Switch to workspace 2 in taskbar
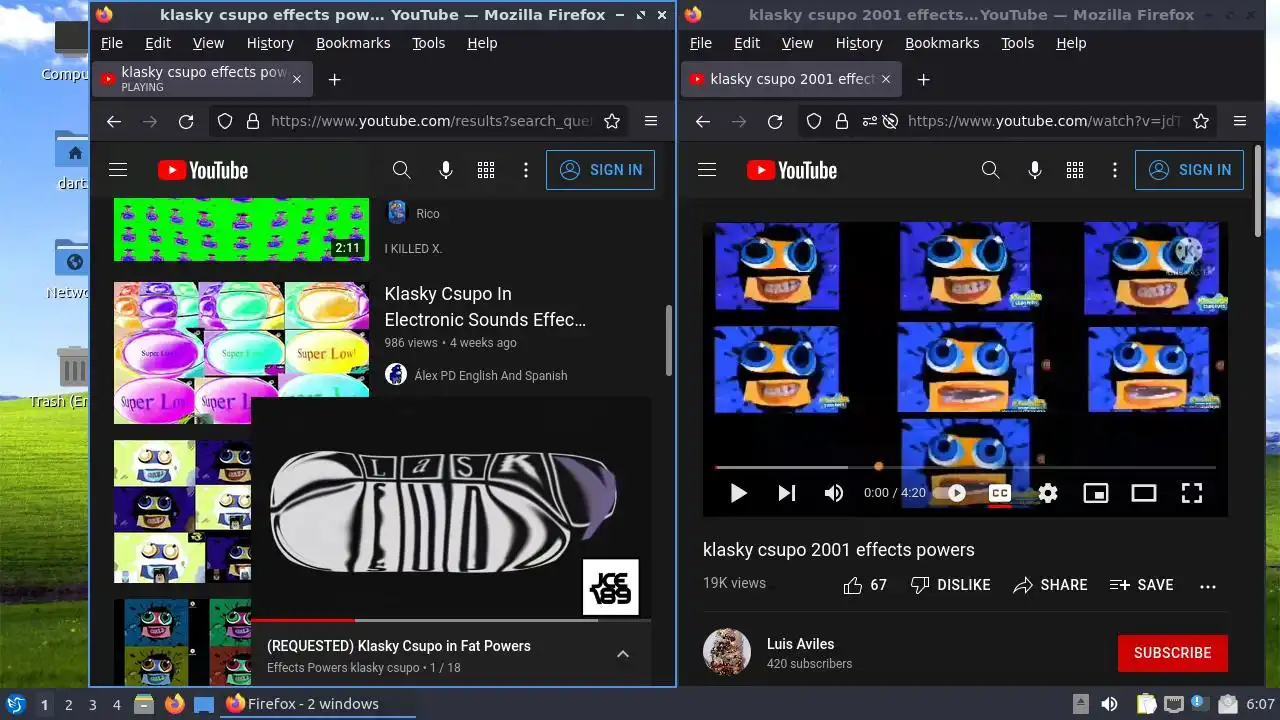The image size is (1280, 720). [68, 704]
